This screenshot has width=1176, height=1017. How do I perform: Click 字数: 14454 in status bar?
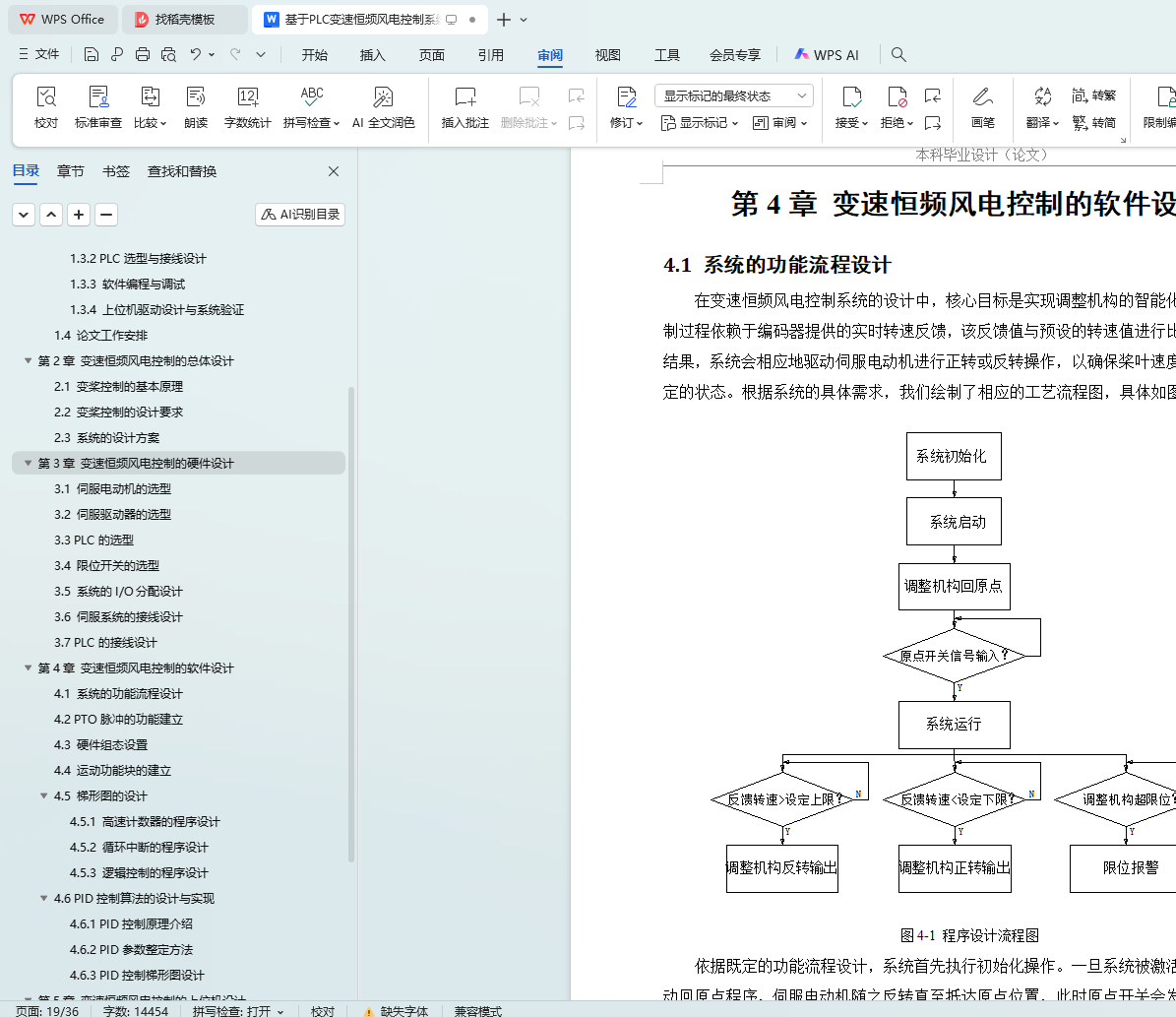click(x=136, y=1011)
